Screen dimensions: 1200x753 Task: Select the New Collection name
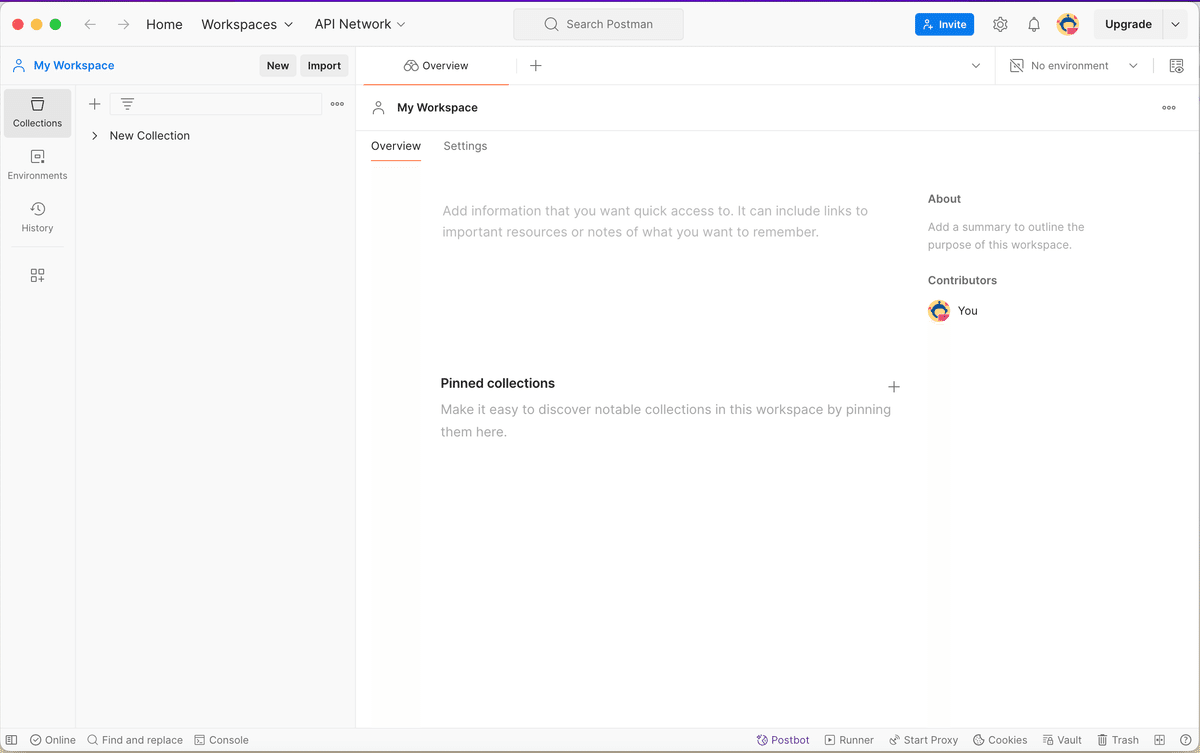[150, 135]
